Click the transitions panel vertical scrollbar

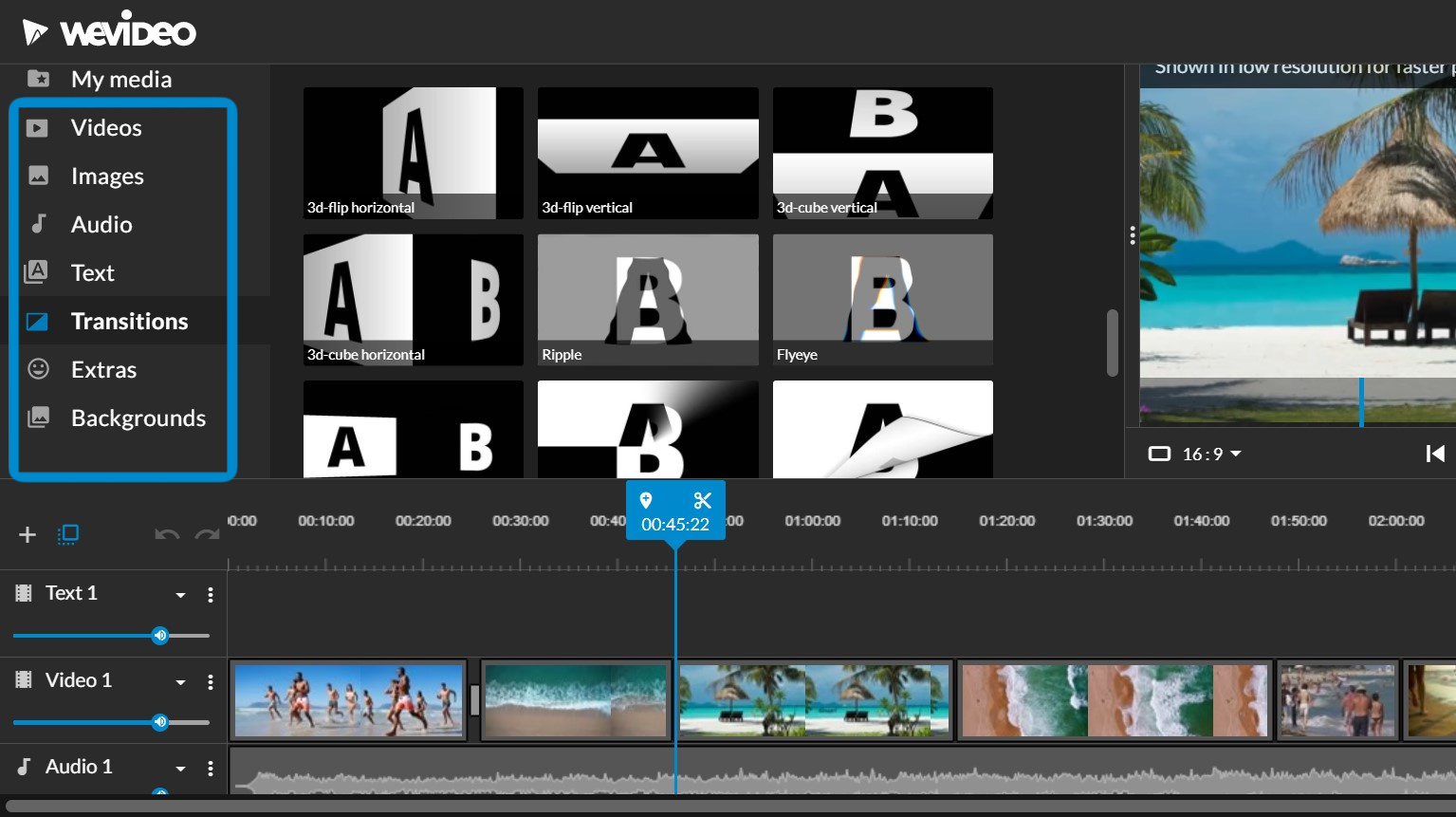pyautogui.click(x=1113, y=343)
